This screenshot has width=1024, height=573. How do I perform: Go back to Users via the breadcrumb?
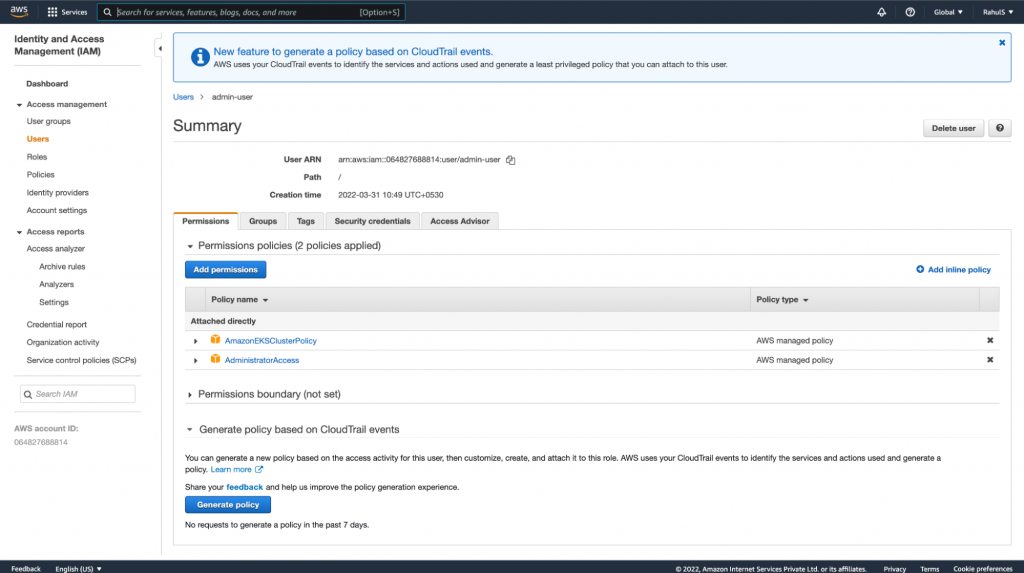tap(184, 97)
